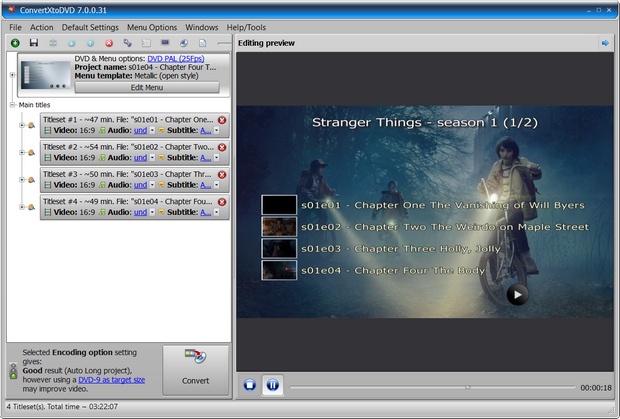Remove Titleset #1 with its red X

[222, 120]
